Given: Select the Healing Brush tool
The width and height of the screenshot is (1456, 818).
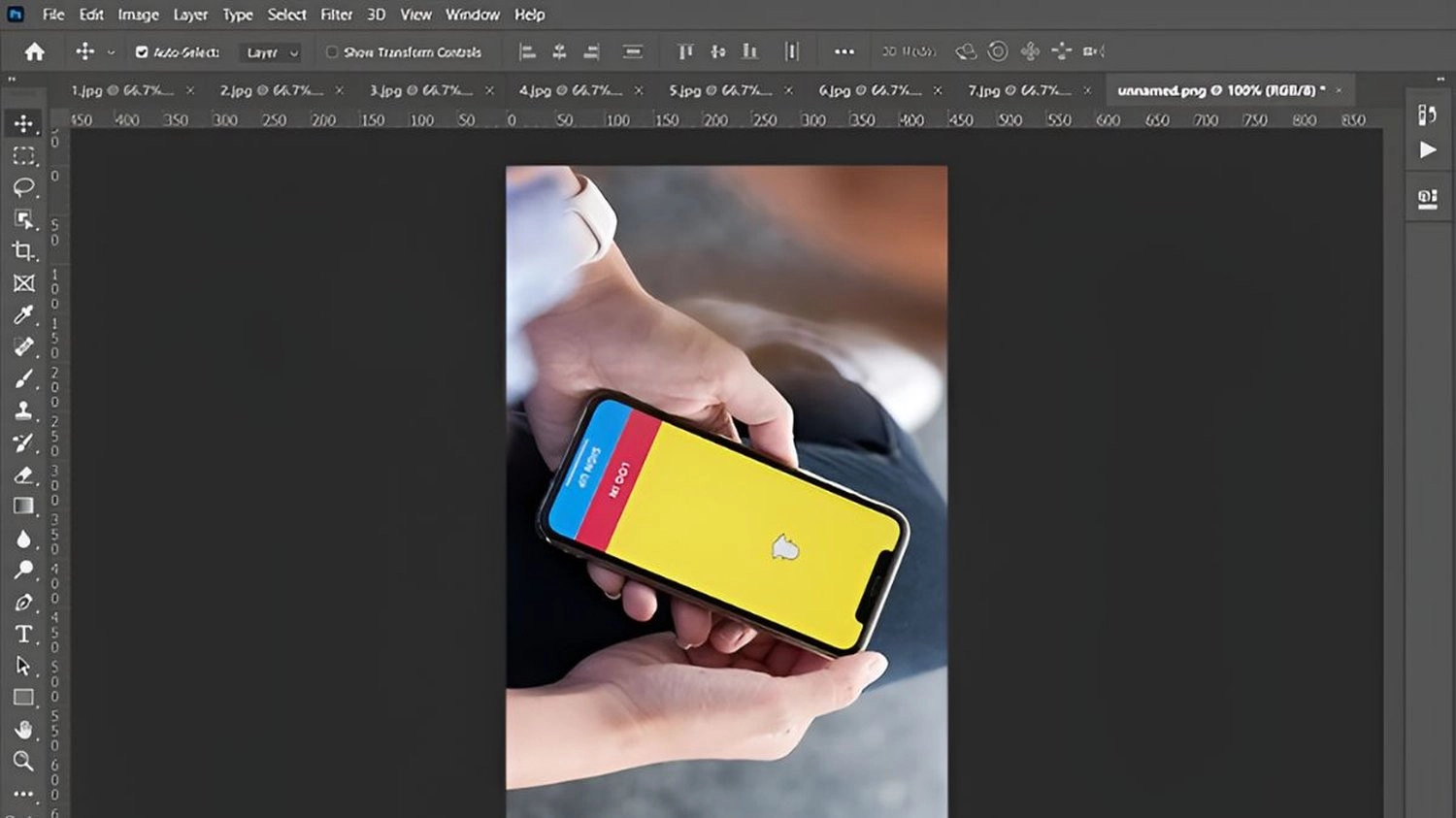Looking at the screenshot, I should pyautogui.click(x=24, y=346).
